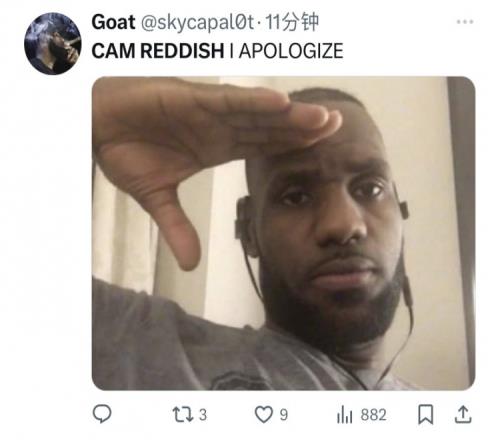Image resolution: width=500 pixels, height=440 pixels.
Task: View analytics via the bar chart icon
Action: tap(344, 415)
